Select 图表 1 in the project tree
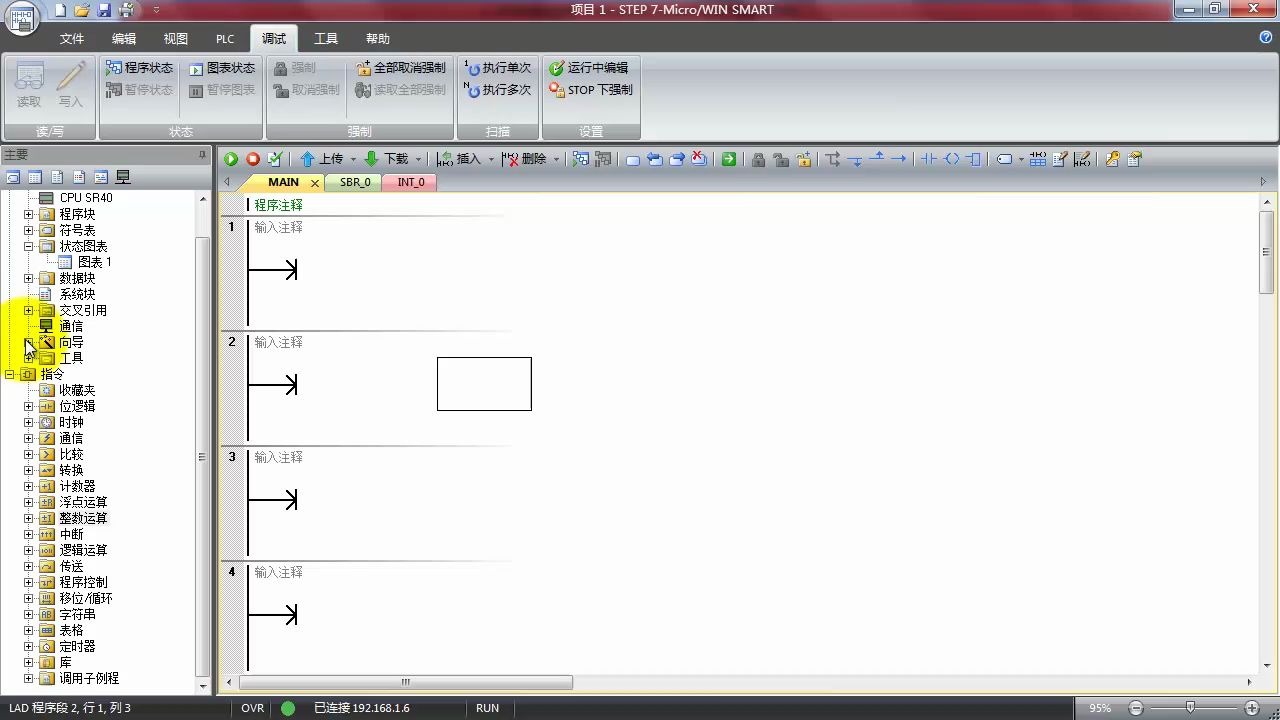This screenshot has height=720, width=1280. click(x=95, y=262)
